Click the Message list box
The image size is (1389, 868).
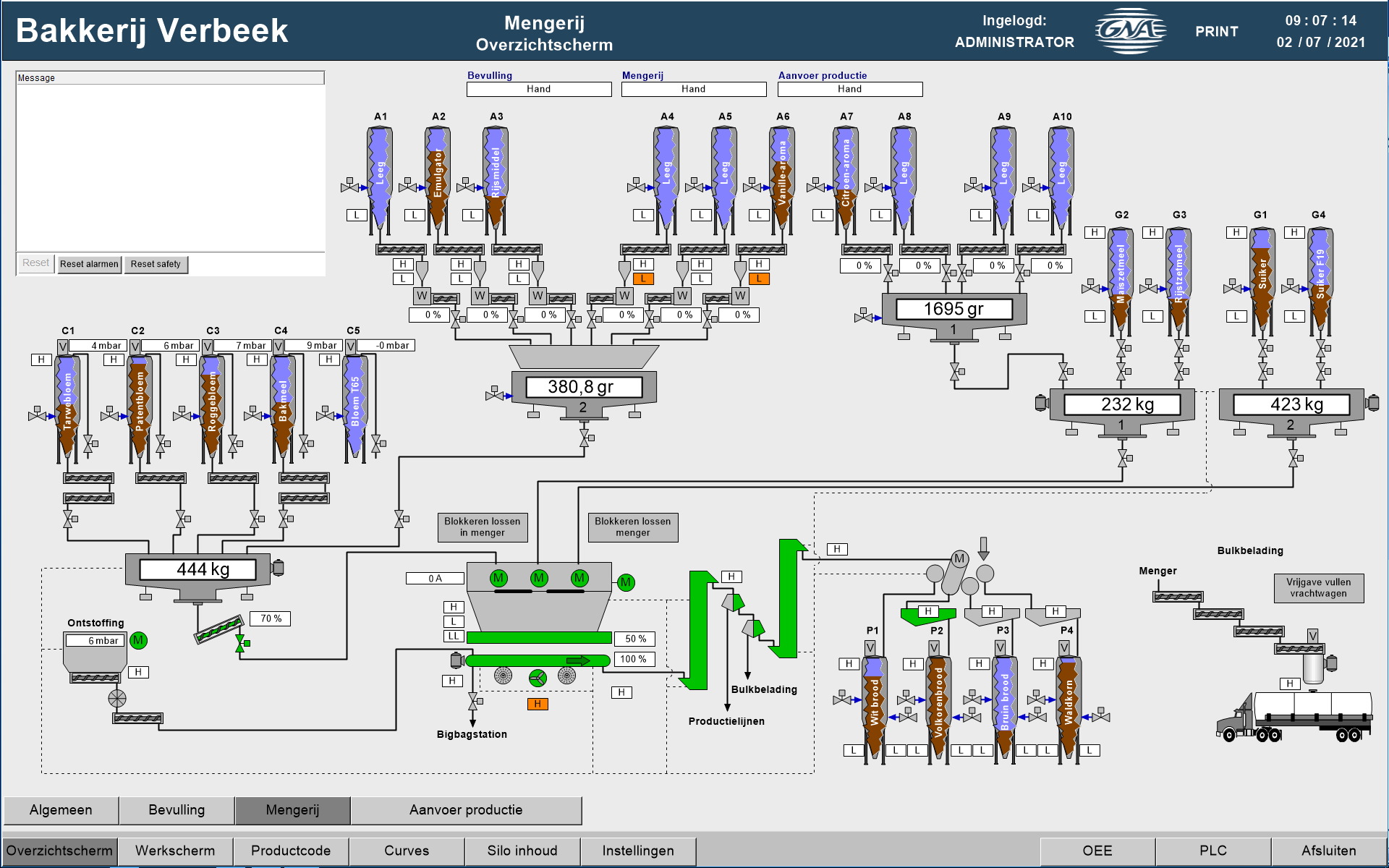coord(170,161)
